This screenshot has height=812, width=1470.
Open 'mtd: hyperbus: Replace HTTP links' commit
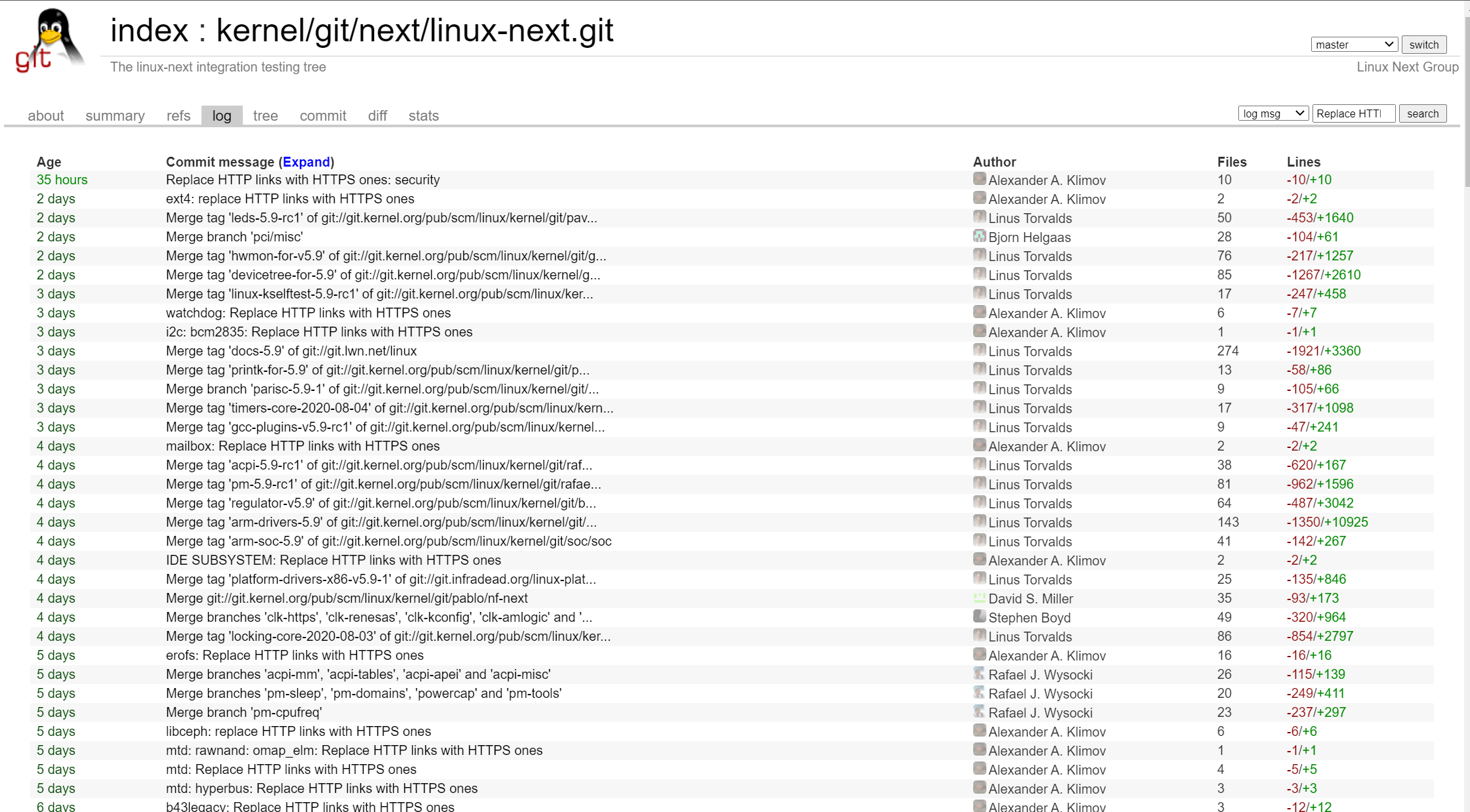click(x=322, y=788)
